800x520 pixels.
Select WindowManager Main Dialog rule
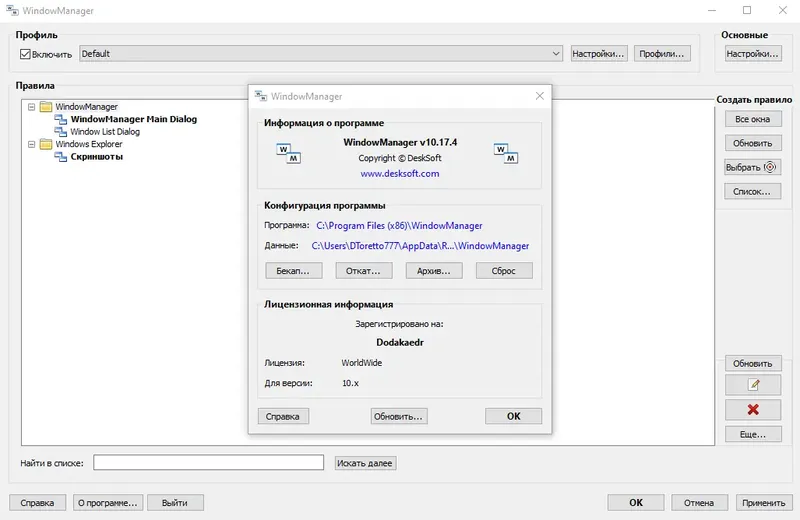pos(134,119)
